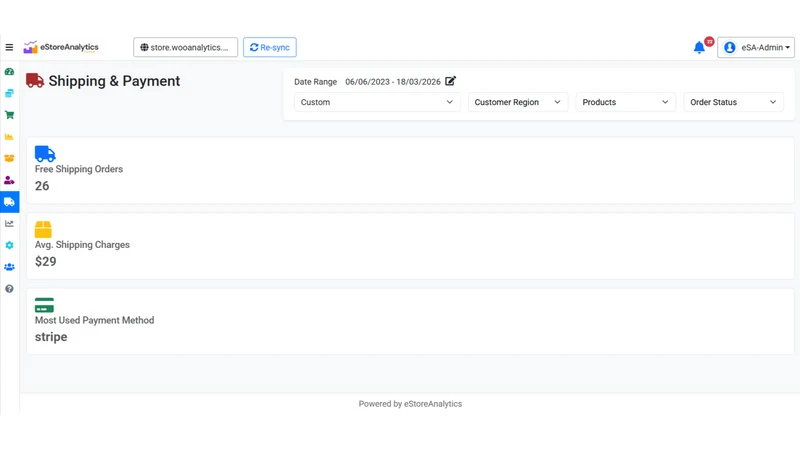
Task: Click the stripe value
Action: [51, 337]
